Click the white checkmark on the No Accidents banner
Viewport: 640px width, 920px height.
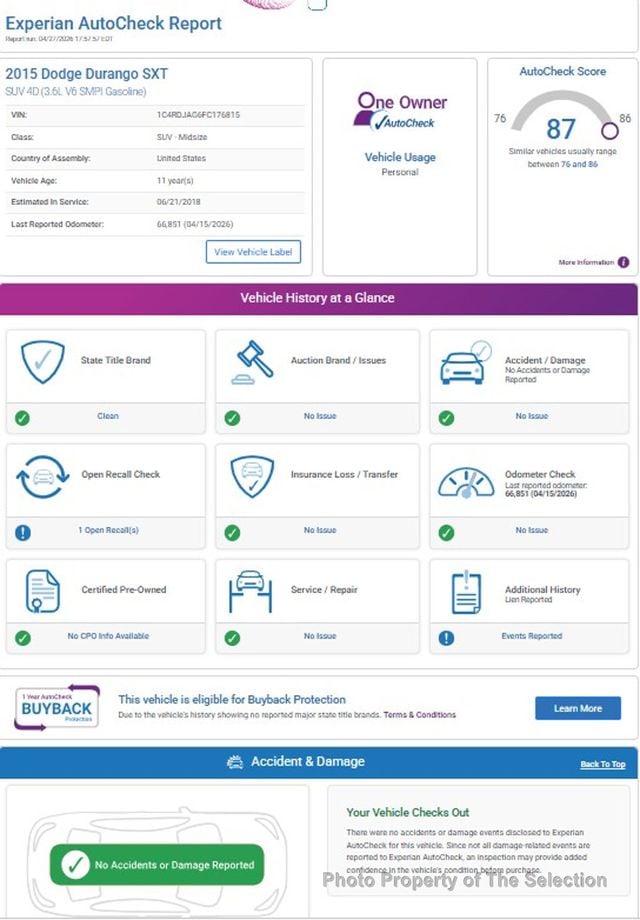75,865
